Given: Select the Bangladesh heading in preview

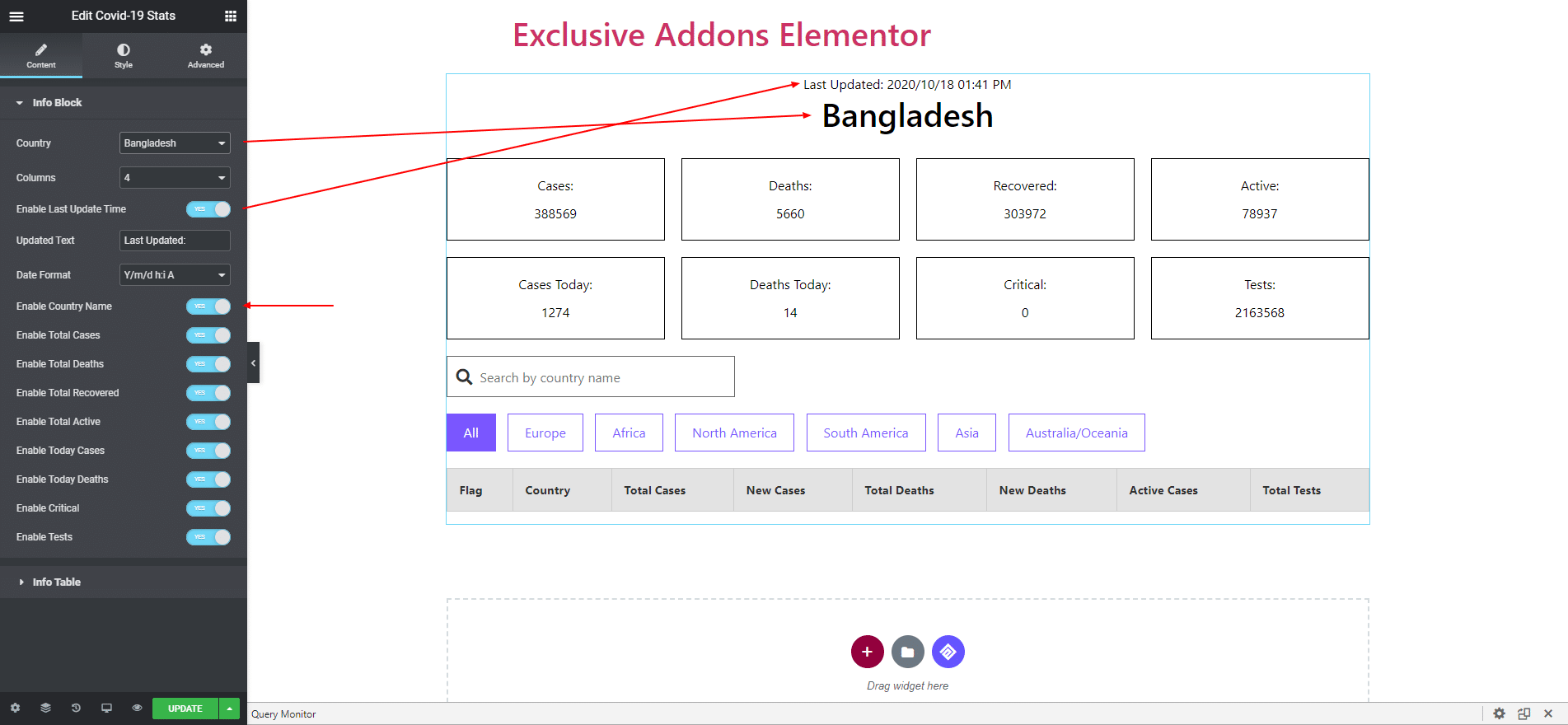Looking at the screenshot, I should (907, 116).
